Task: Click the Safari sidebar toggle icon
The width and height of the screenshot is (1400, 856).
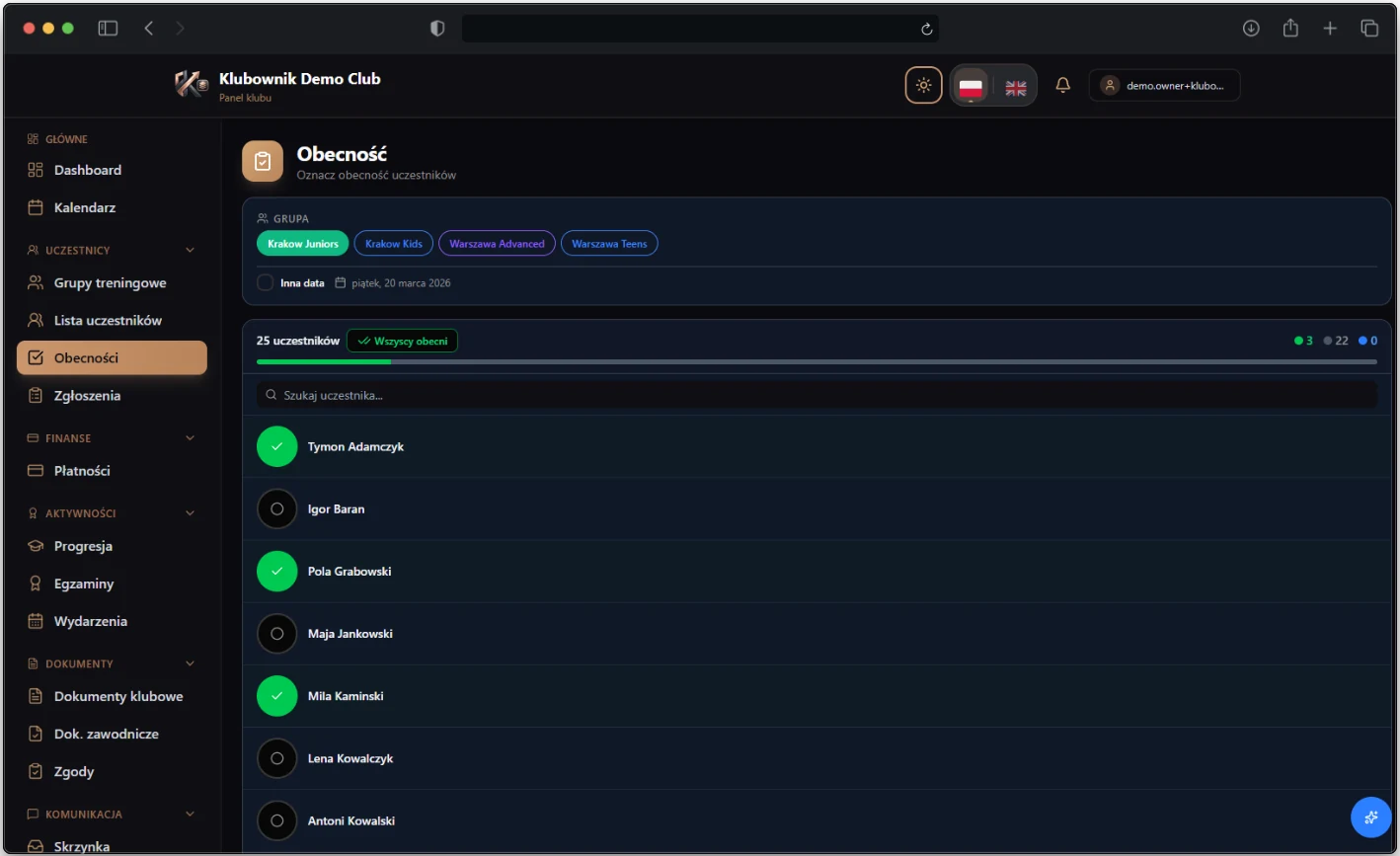Action: coord(108,29)
